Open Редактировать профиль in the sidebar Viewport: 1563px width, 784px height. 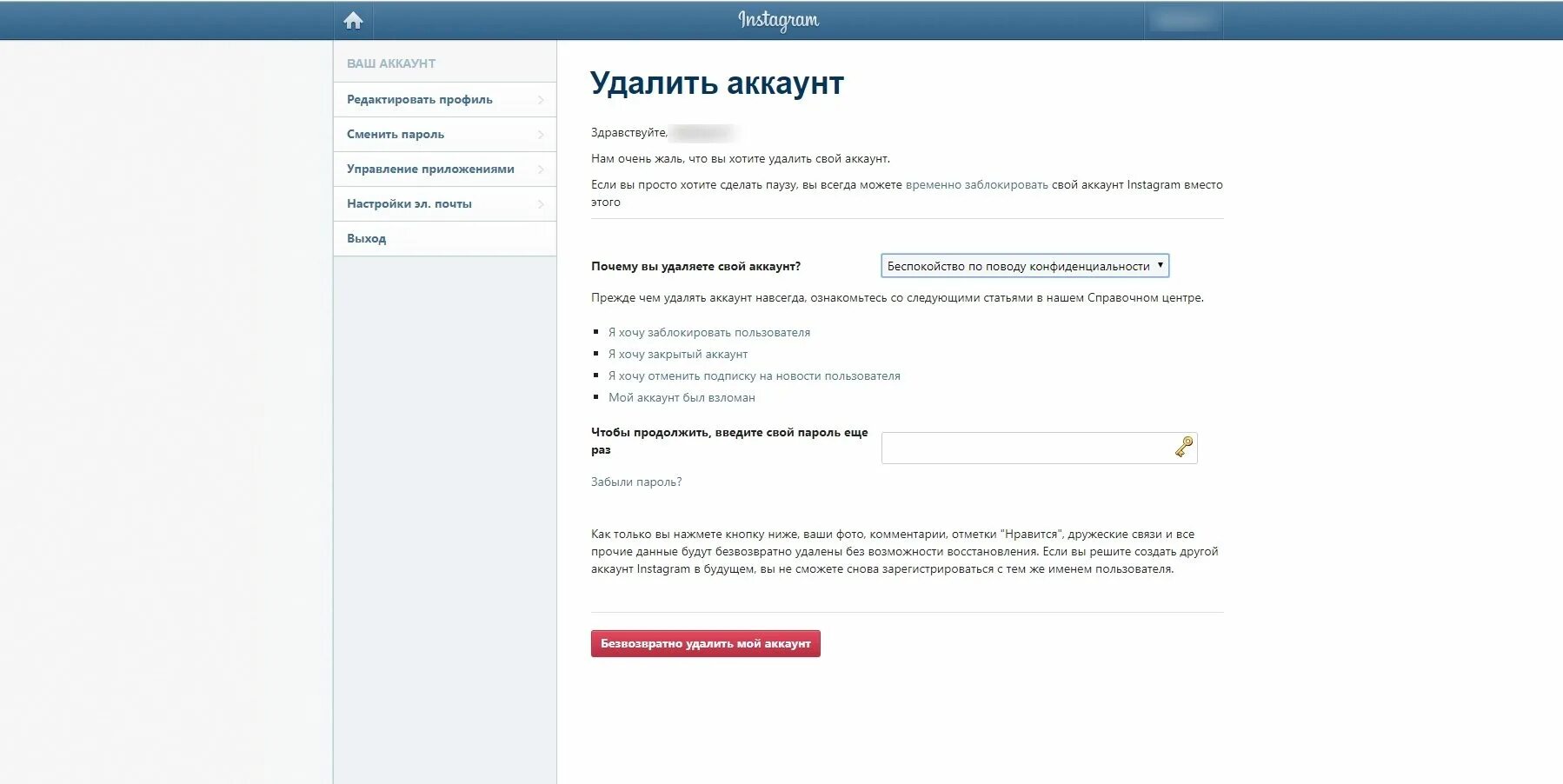pos(421,99)
